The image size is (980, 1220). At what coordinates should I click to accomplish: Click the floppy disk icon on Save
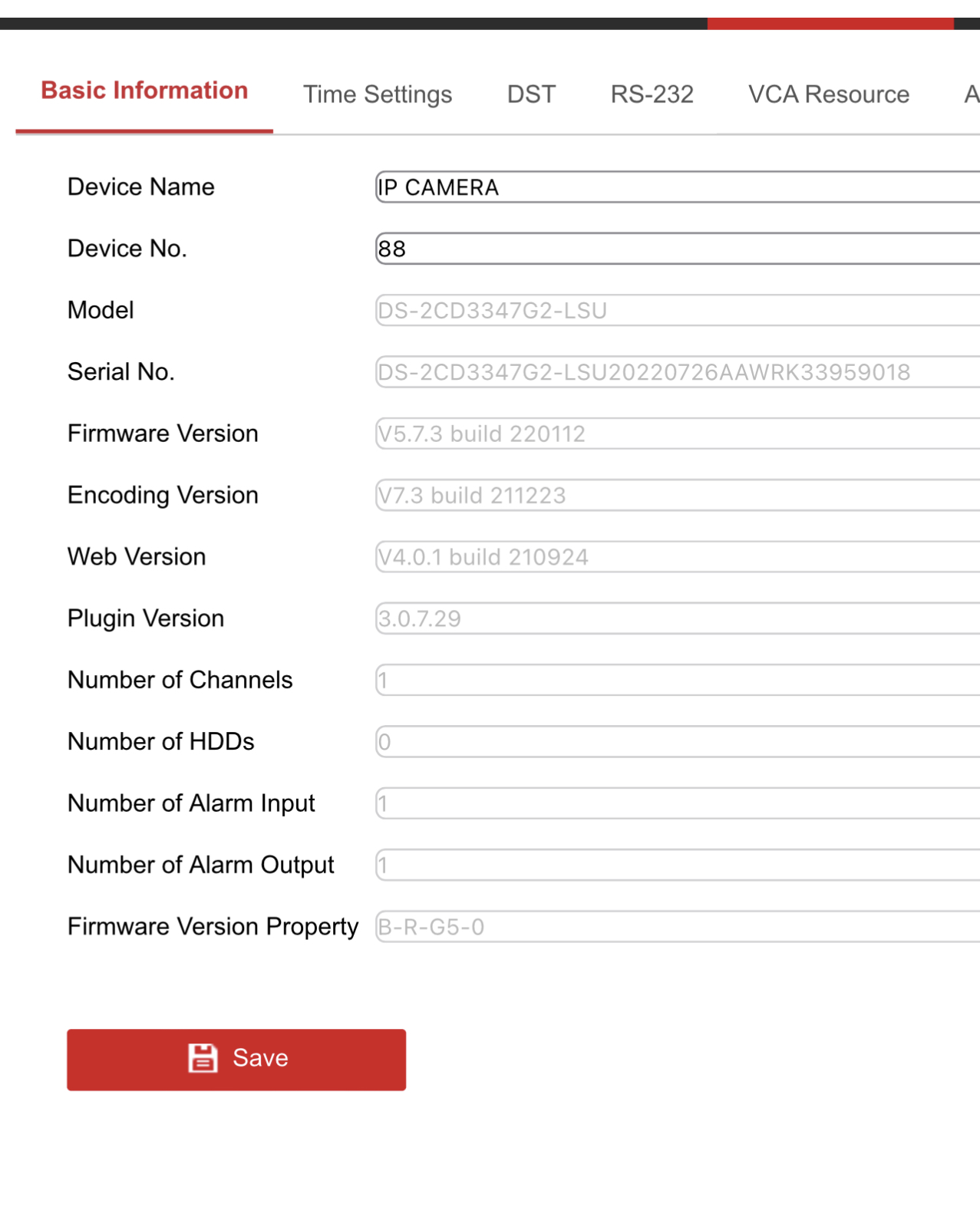(203, 1058)
